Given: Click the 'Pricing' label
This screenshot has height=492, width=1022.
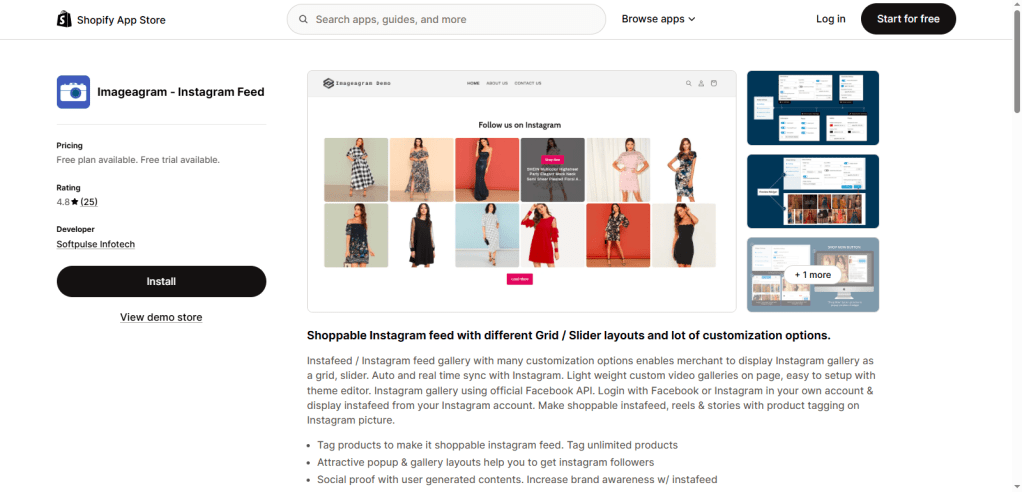Looking at the screenshot, I should [x=70, y=145].
